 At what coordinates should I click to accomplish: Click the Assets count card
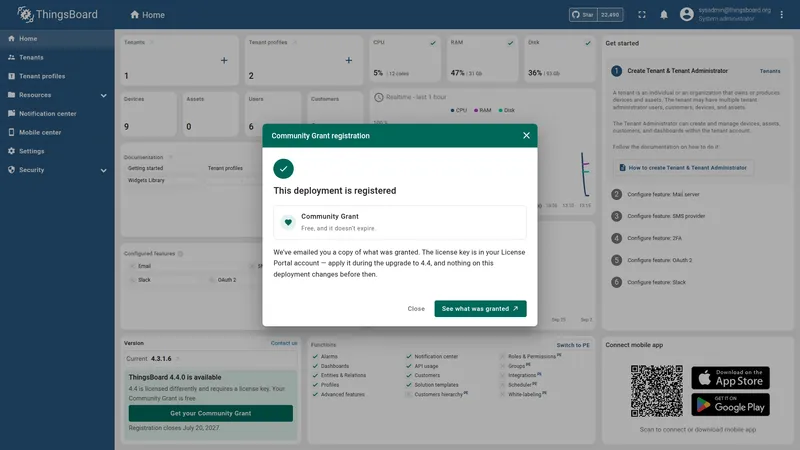211,114
